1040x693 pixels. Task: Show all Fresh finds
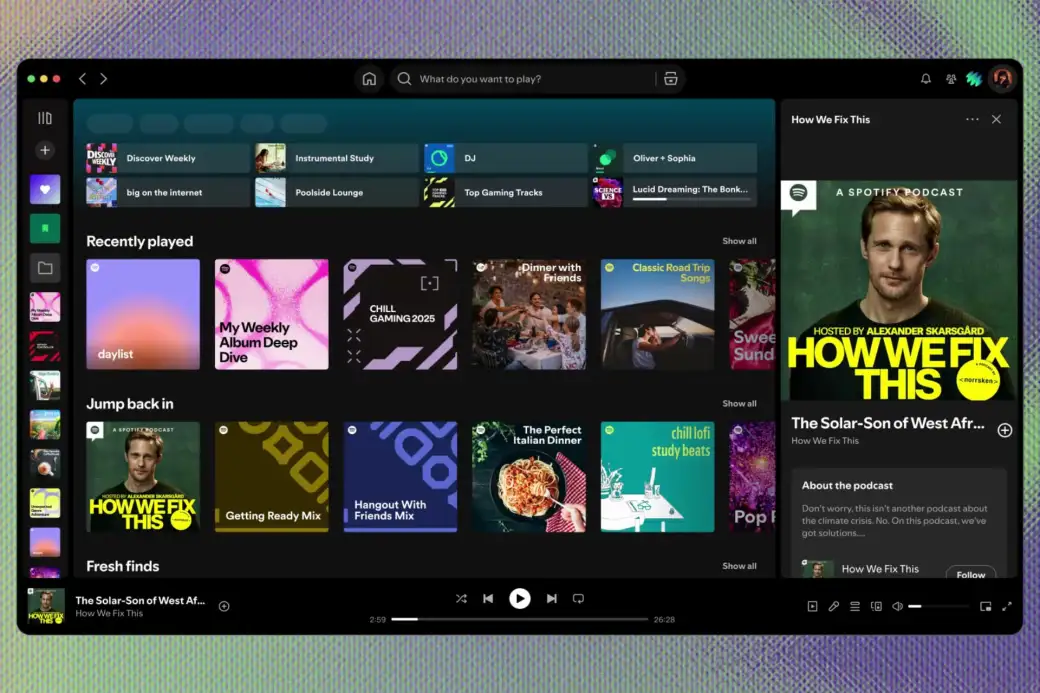coord(739,566)
